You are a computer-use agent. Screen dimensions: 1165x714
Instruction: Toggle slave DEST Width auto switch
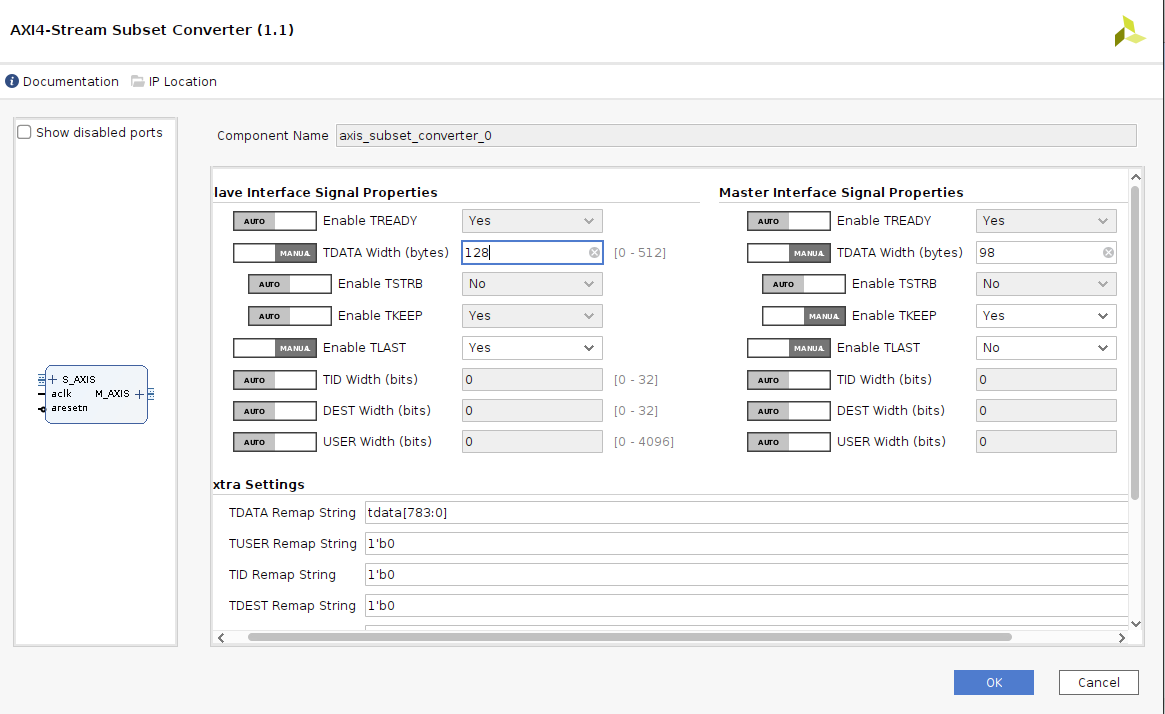[x=275, y=411]
